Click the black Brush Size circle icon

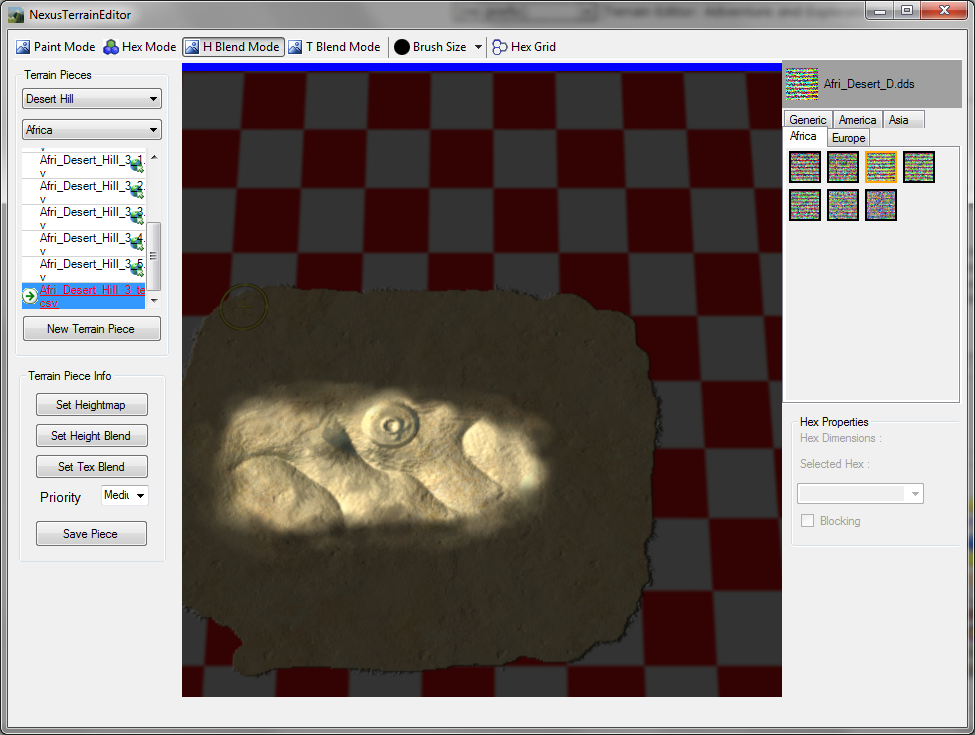point(402,47)
